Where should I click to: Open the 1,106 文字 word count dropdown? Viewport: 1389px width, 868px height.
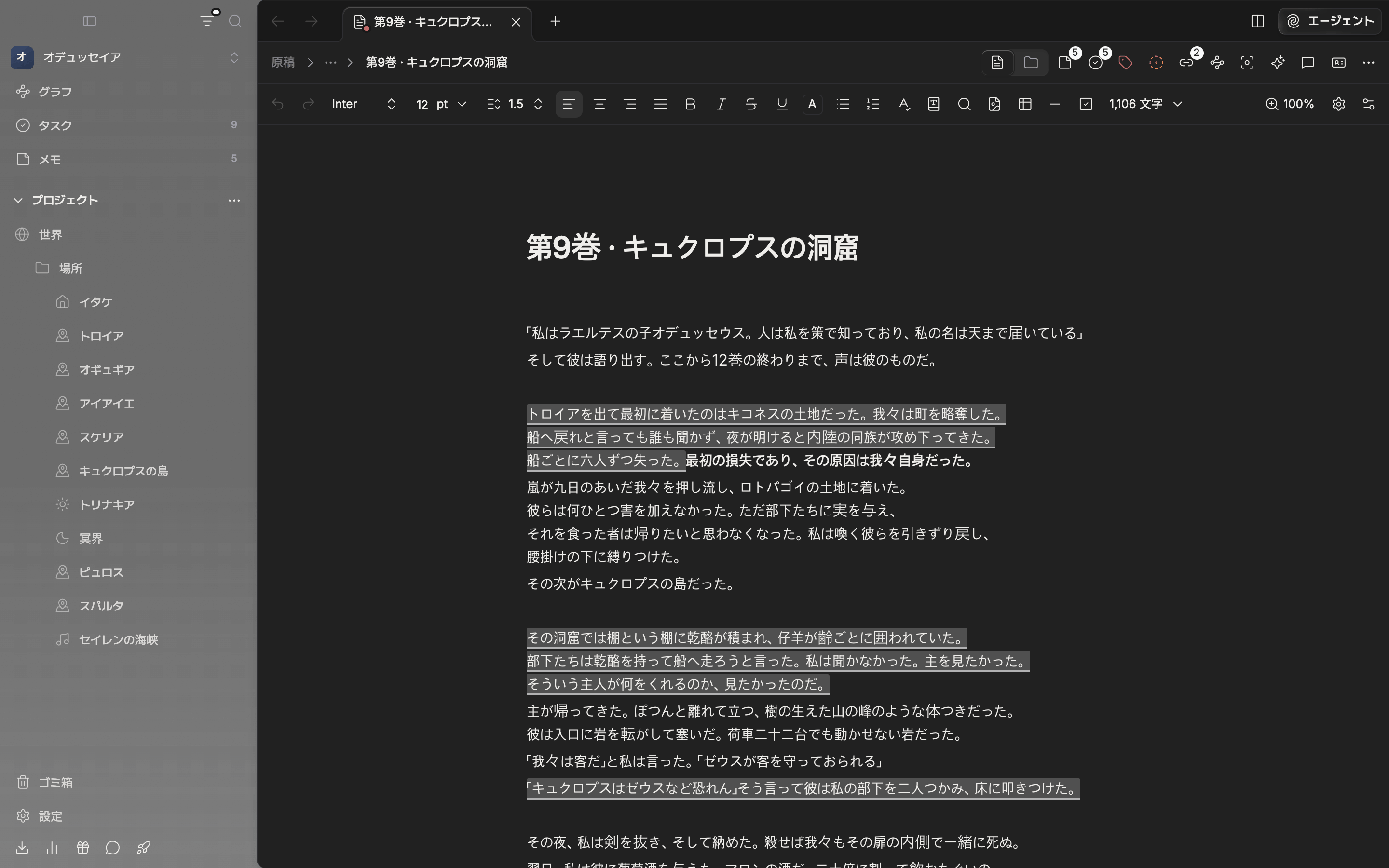1145,104
